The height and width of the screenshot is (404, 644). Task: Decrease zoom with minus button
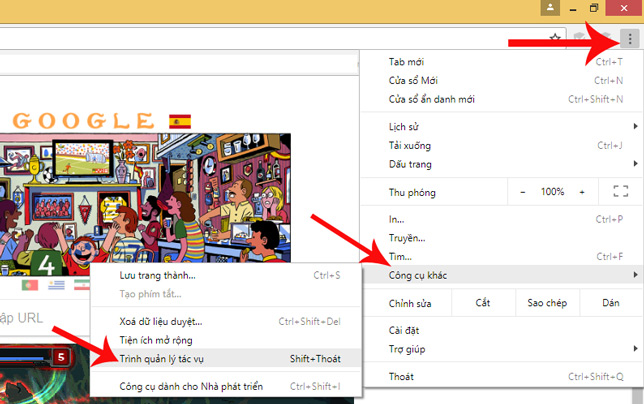pyautogui.click(x=522, y=192)
